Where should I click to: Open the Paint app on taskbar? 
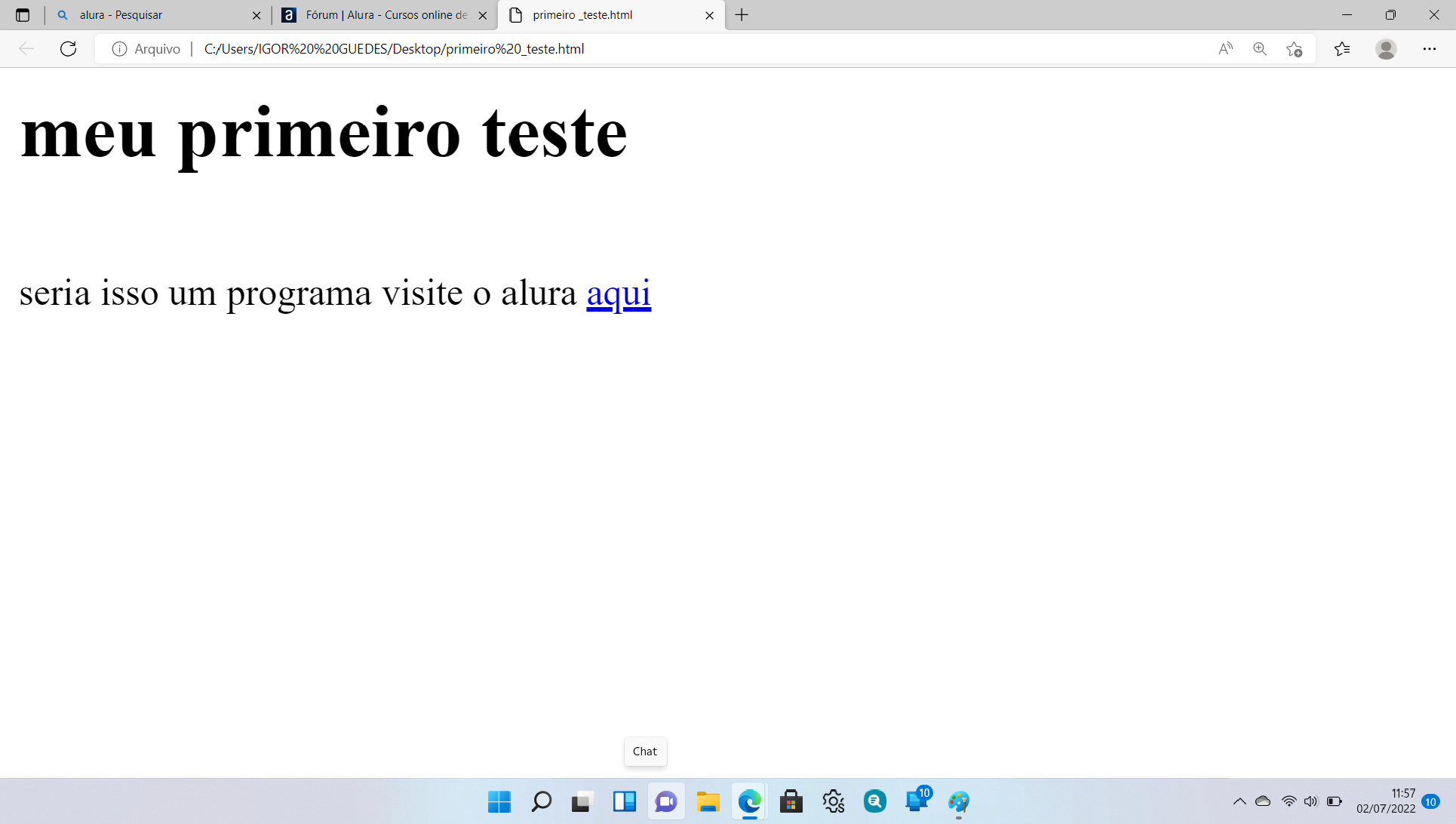coord(959,801)
